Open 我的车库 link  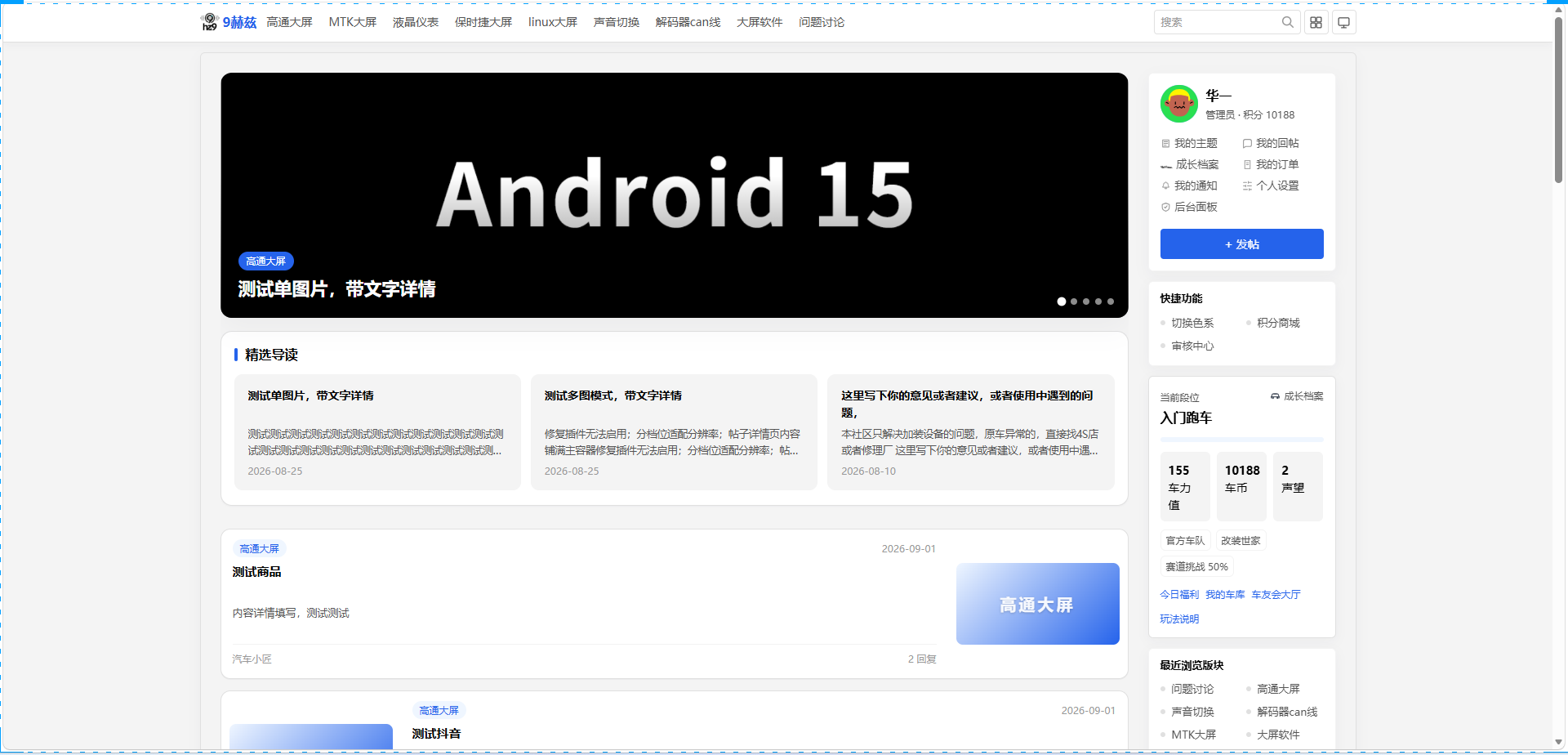point(1225,595)
